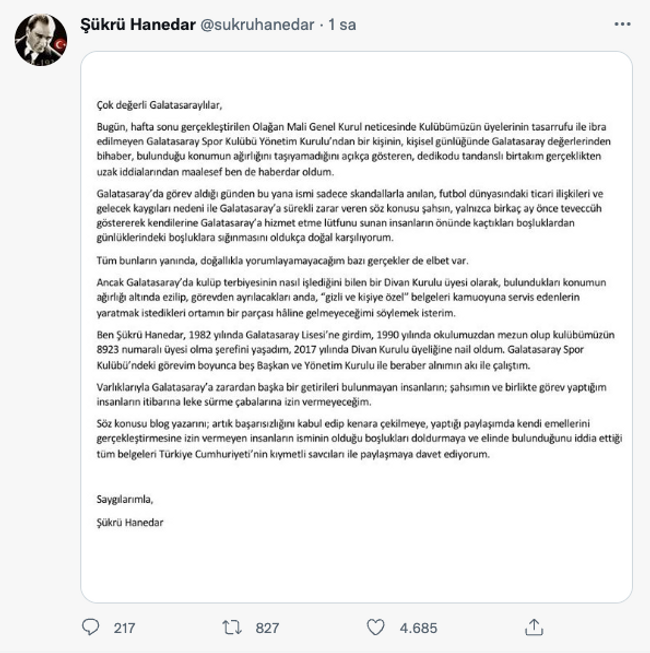Open the tweet's more options menu

(622, 25)
